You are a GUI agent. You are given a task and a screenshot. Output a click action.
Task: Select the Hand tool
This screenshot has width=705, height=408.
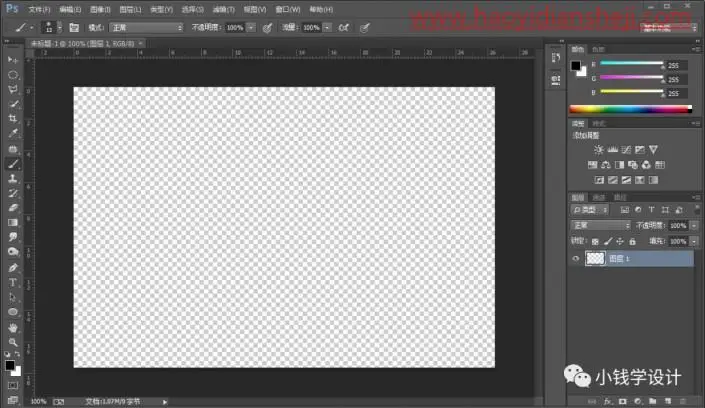[13, 327]
